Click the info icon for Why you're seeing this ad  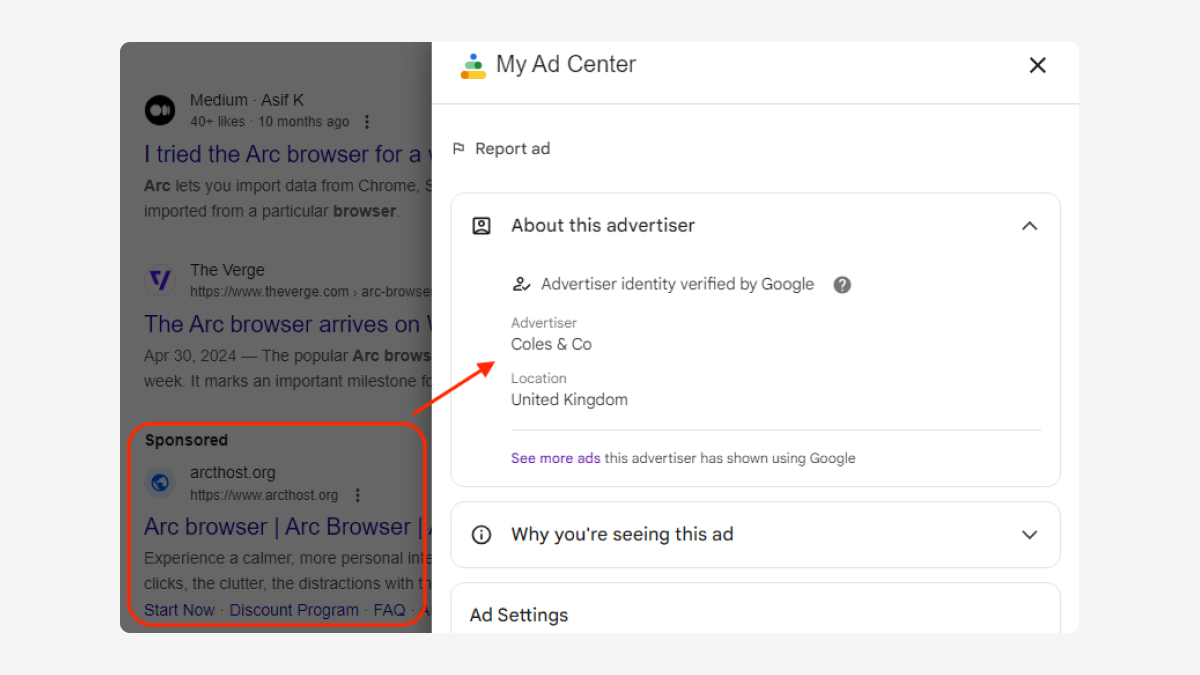pos(481,534)
